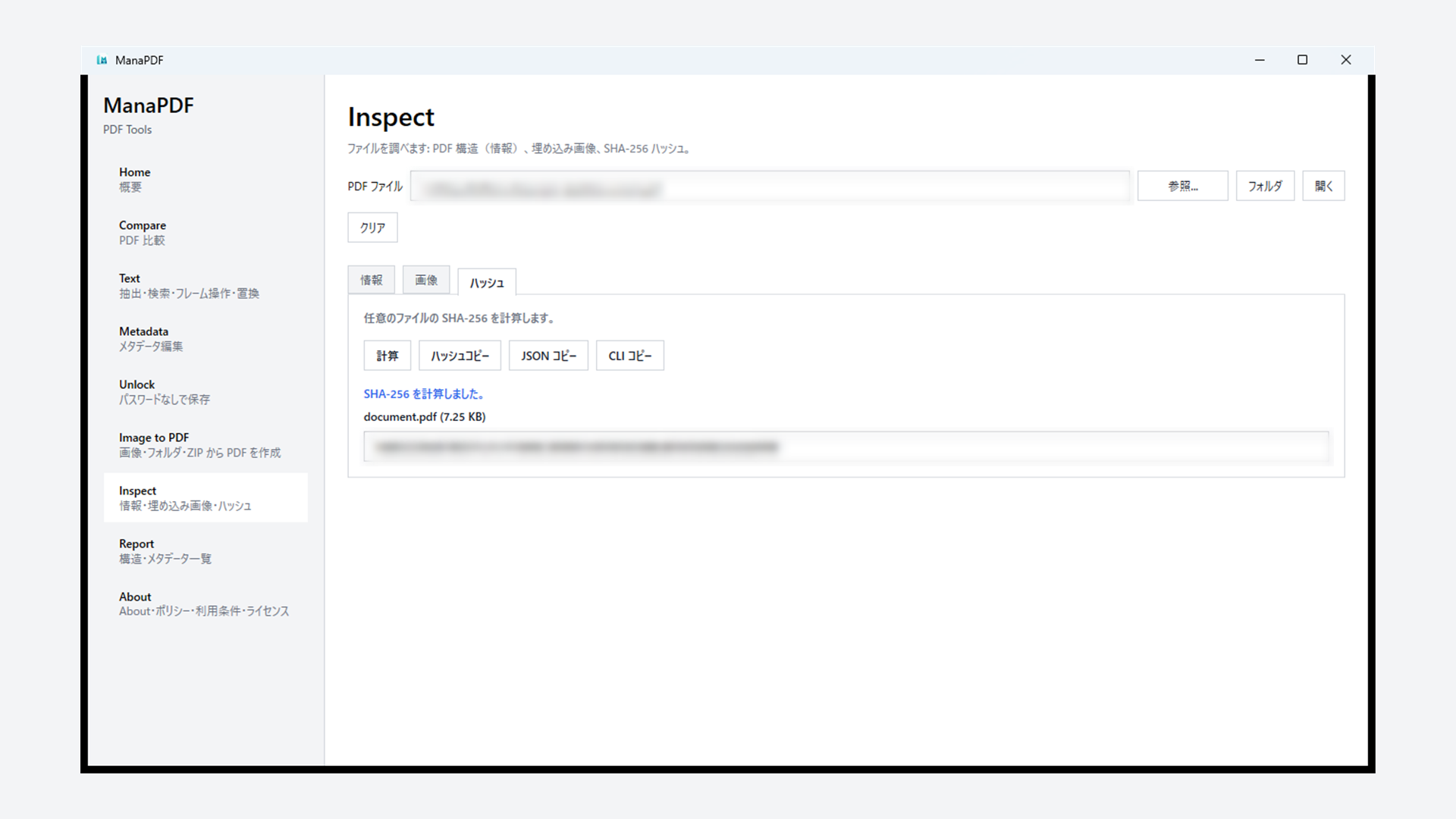Switch to the 情報 tab

(372, 280)
